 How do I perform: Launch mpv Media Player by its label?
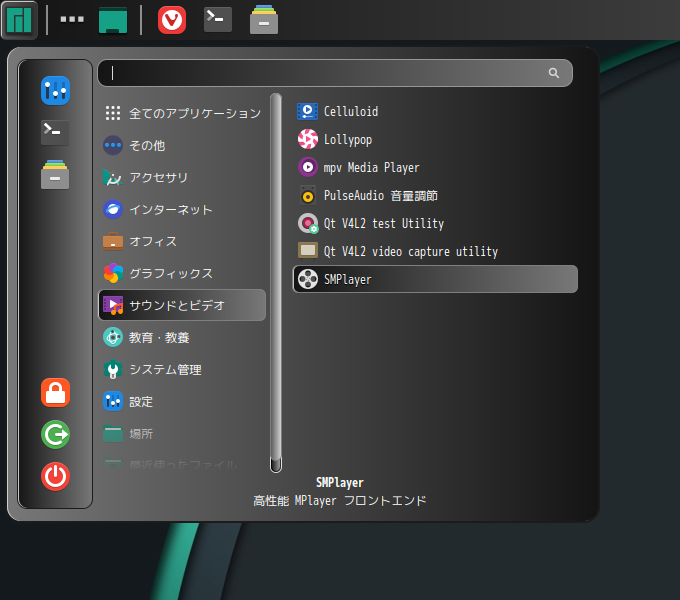pos(371,167)
